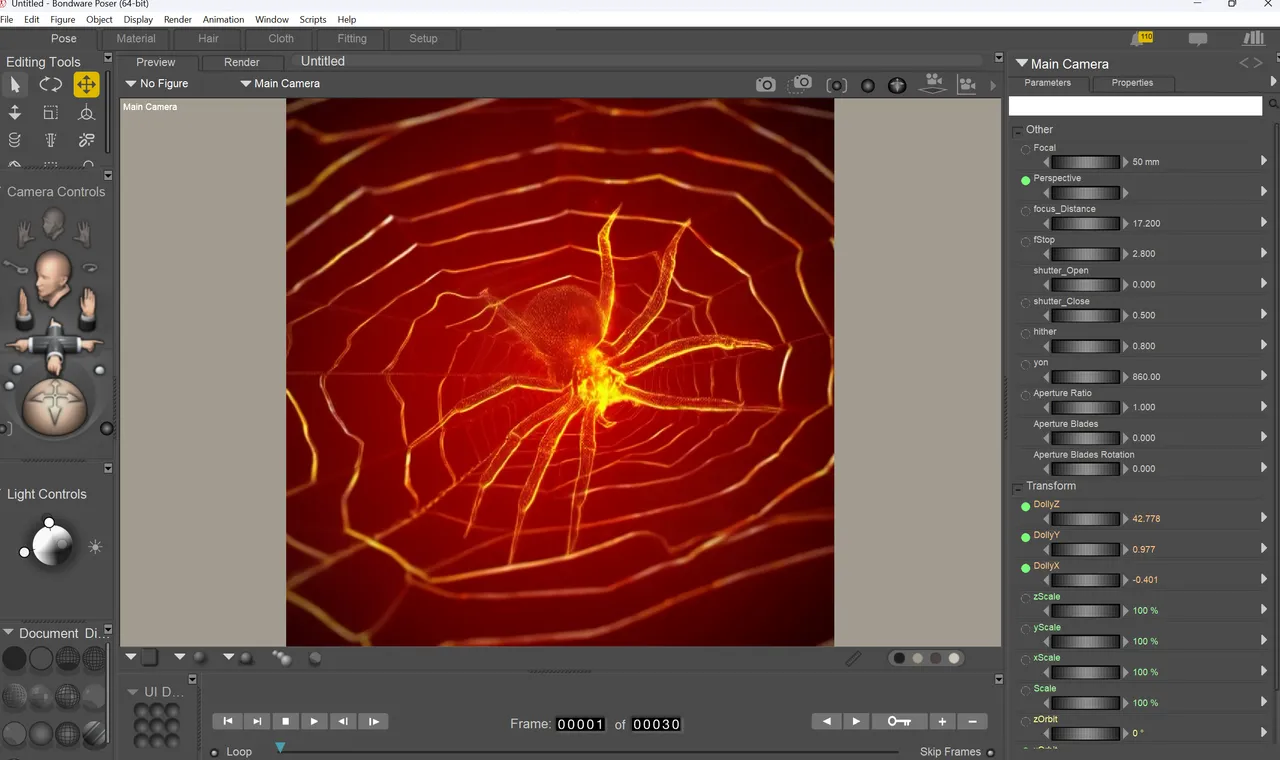Click the sun-shaped icon in Light Controls
The width and height of the screenshot is (1280, 760).
[x=95, y=547]
